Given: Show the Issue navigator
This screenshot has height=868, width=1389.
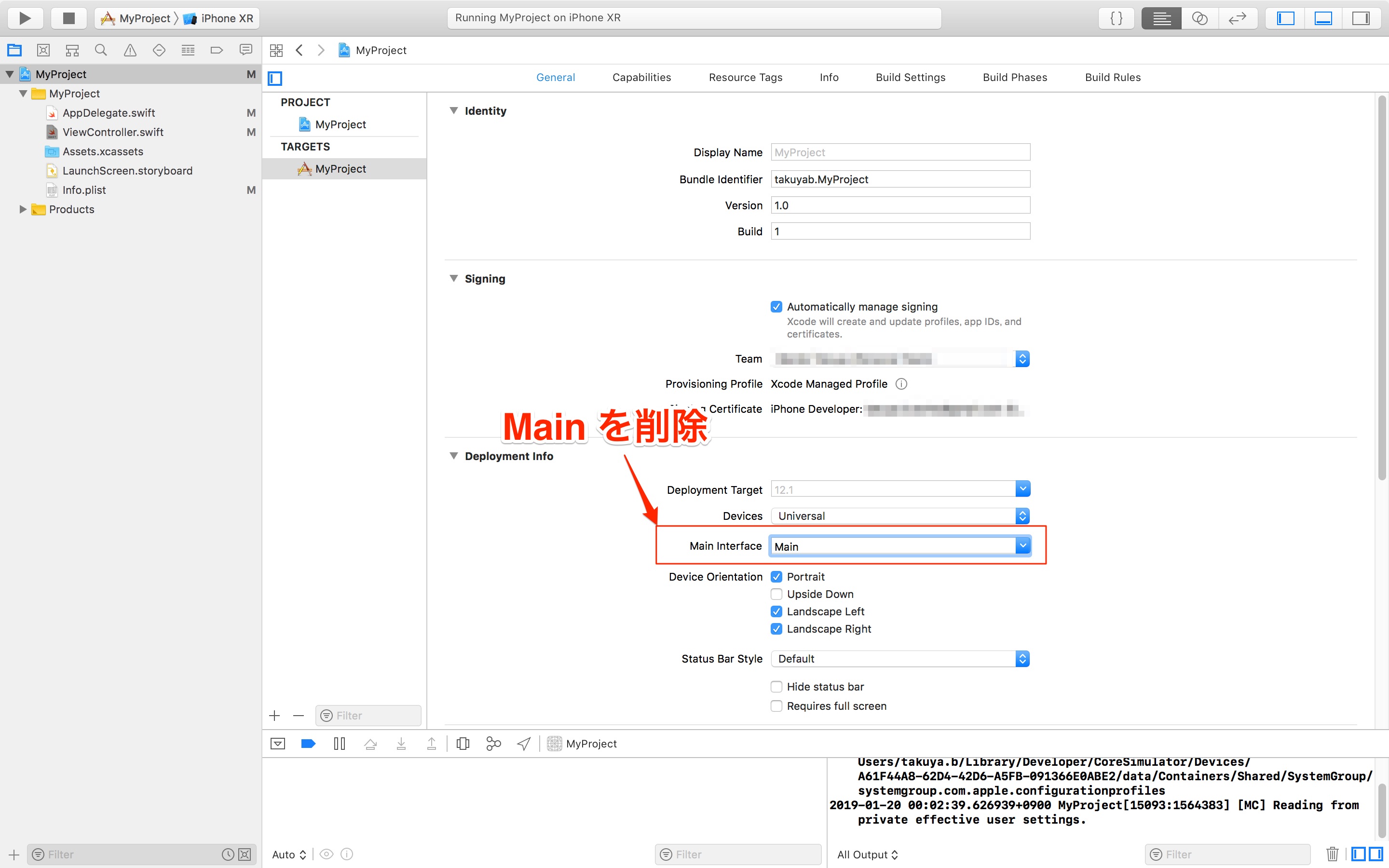Looking at the screenshot, I should 130,51.
